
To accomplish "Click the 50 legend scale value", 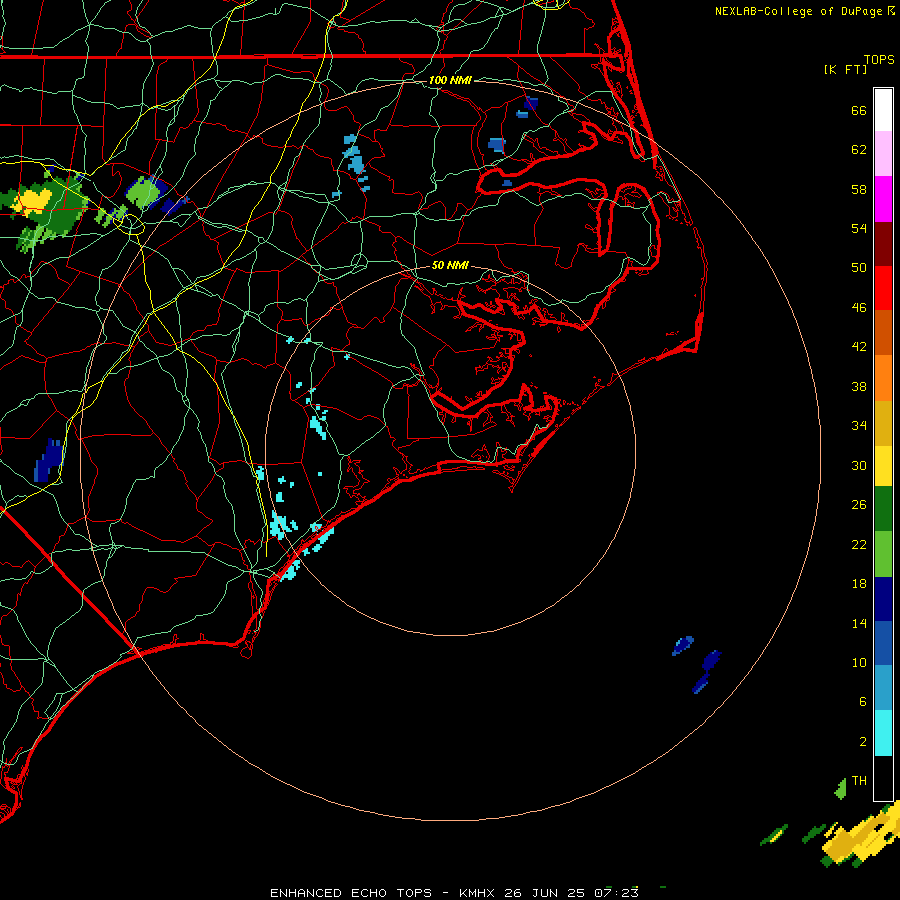I will pyautogui.click(x=859, y=267).
